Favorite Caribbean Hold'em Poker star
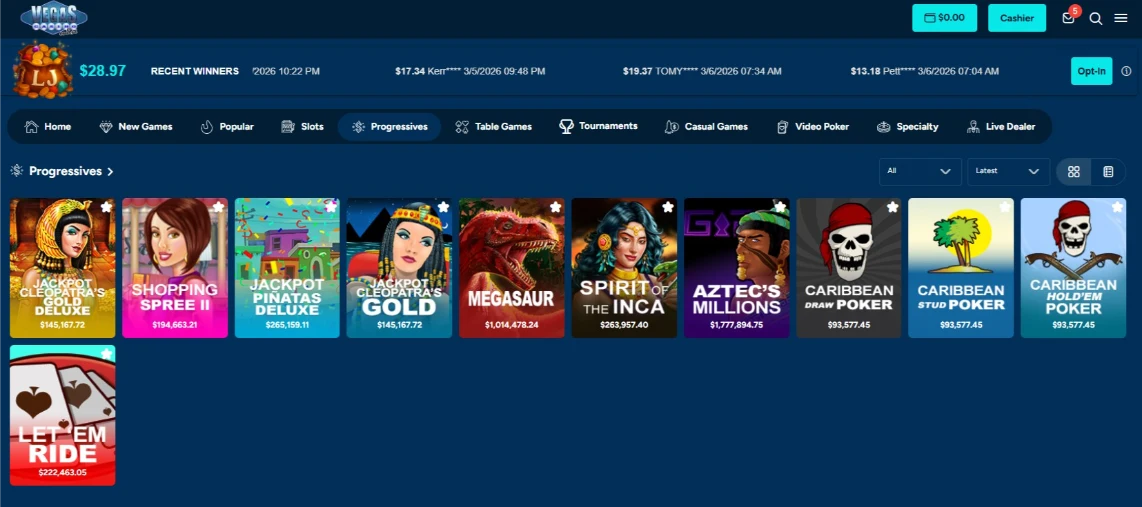This screenshot has height=507, width=1142. pyautogui.click(x=1117, y=208)
